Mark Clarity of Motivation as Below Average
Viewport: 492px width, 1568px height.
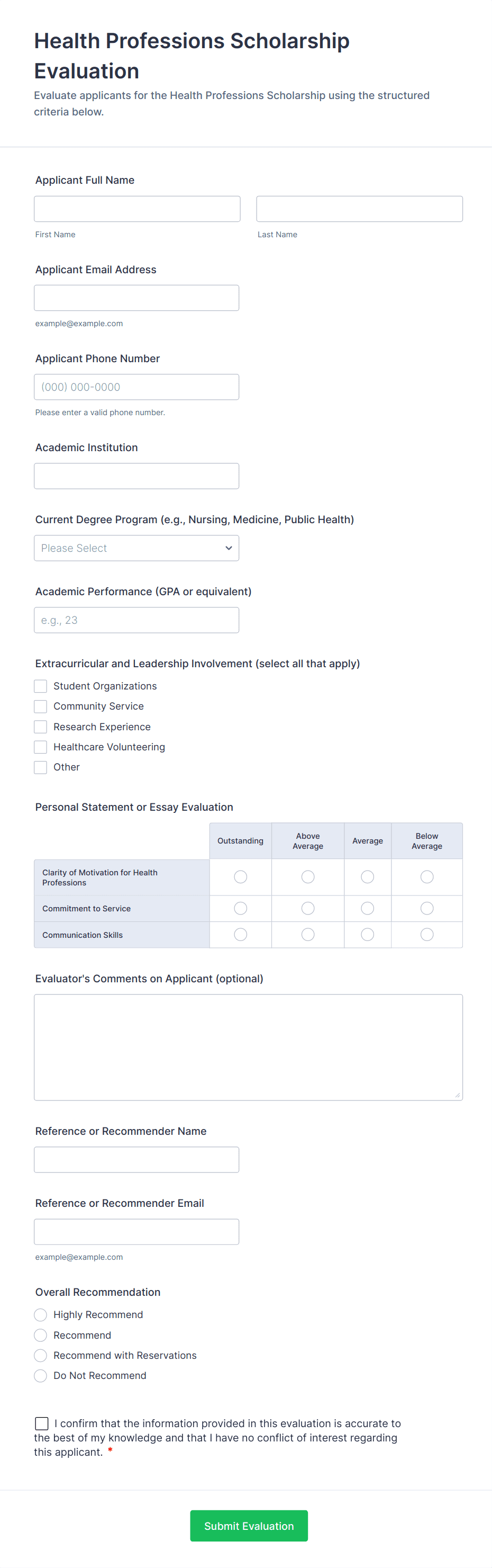[x=427, y=876]
